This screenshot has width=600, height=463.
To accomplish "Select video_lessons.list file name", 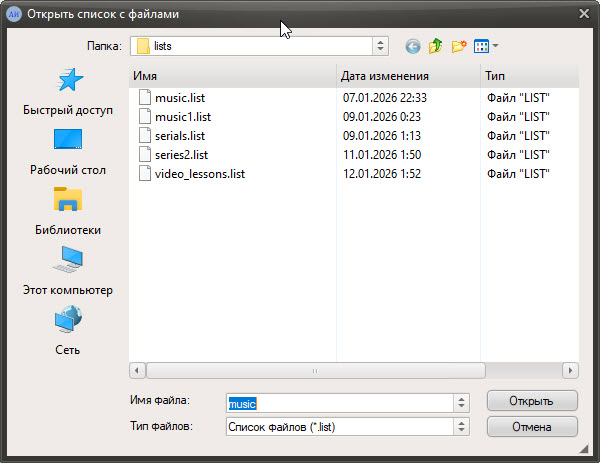I will tap(200, 174).
